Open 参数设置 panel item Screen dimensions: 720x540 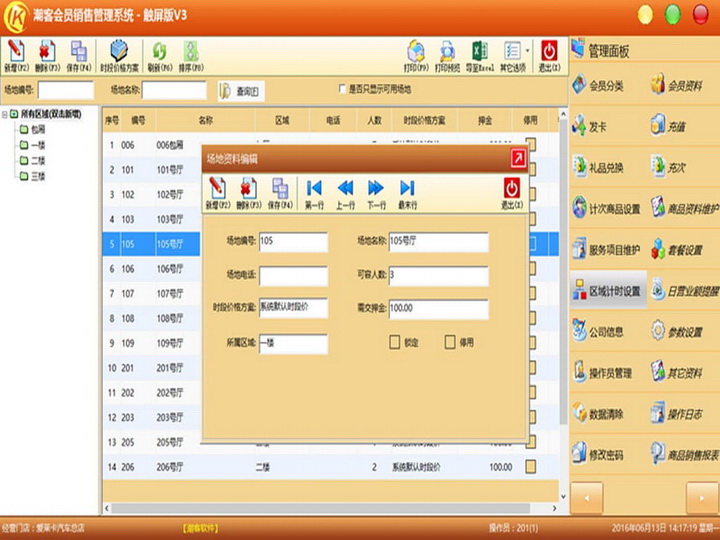(677, 332)
